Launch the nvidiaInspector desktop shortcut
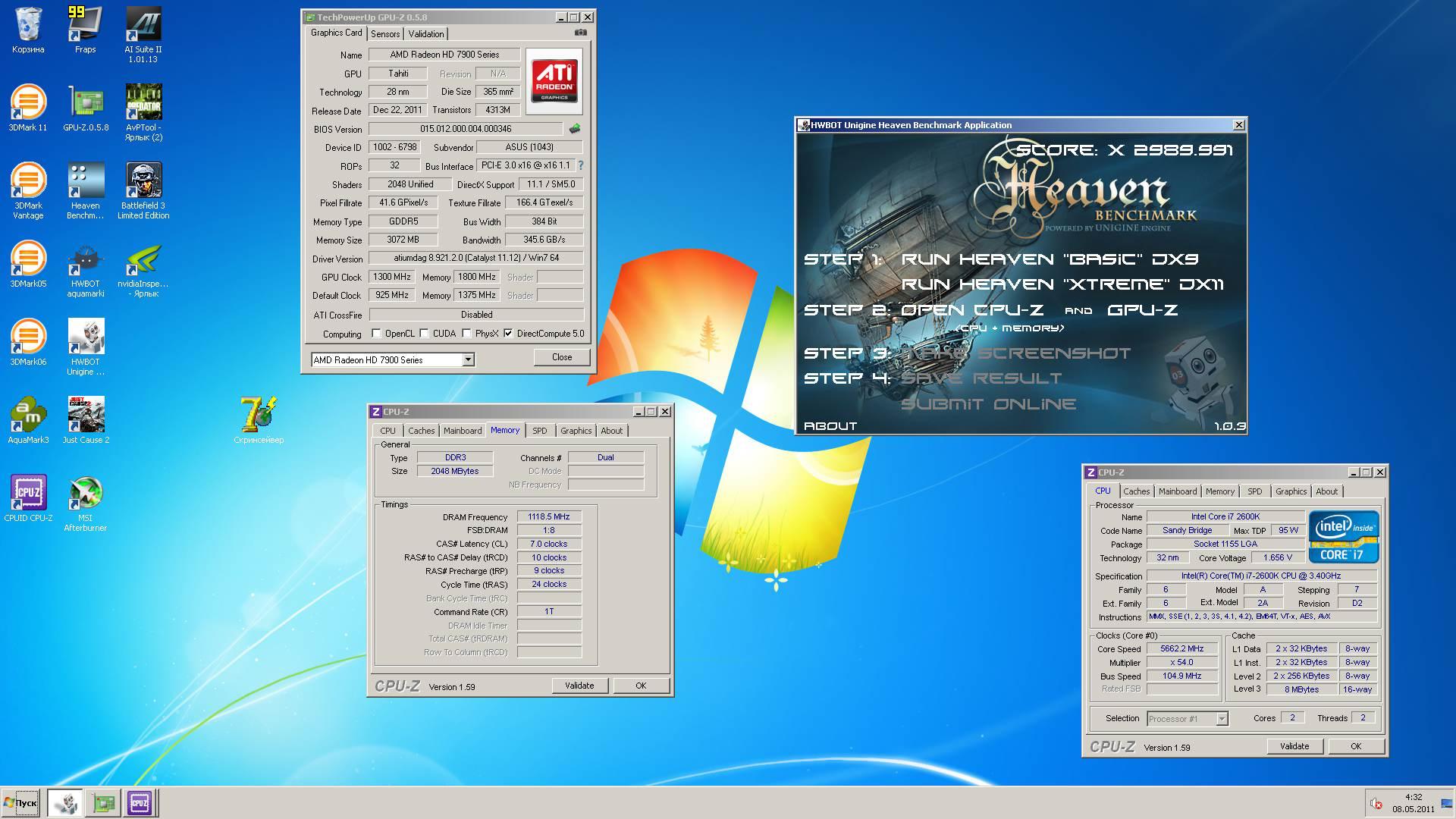Screen dimensions: 1456x819 [143, 269]
